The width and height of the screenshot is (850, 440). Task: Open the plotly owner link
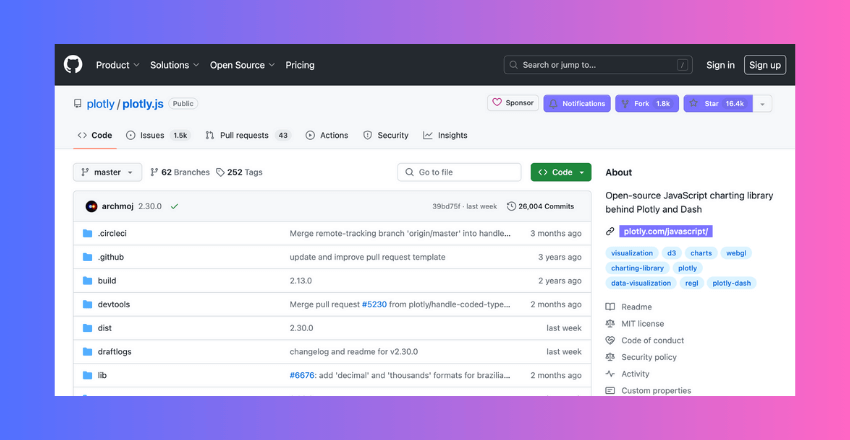pyautogui.click(x=100, y=104)
